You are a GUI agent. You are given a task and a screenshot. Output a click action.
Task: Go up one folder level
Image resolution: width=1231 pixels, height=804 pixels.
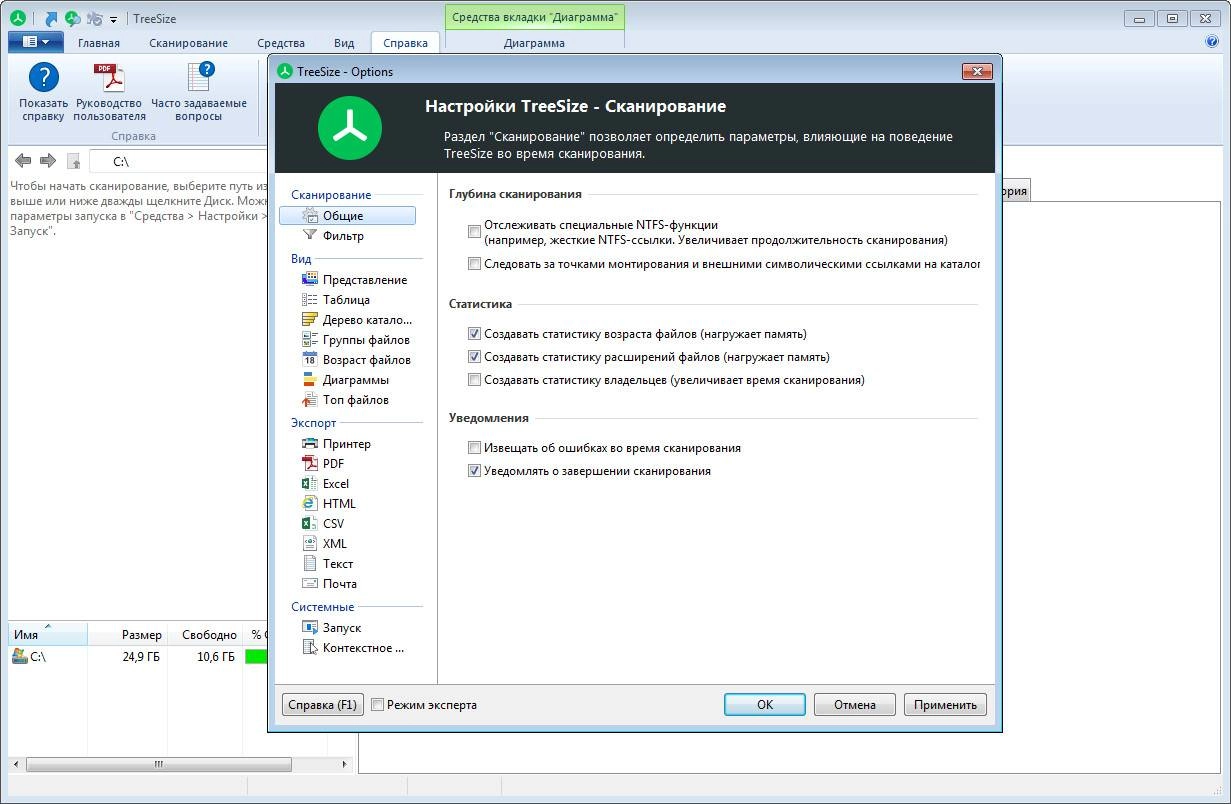(73, 161)
